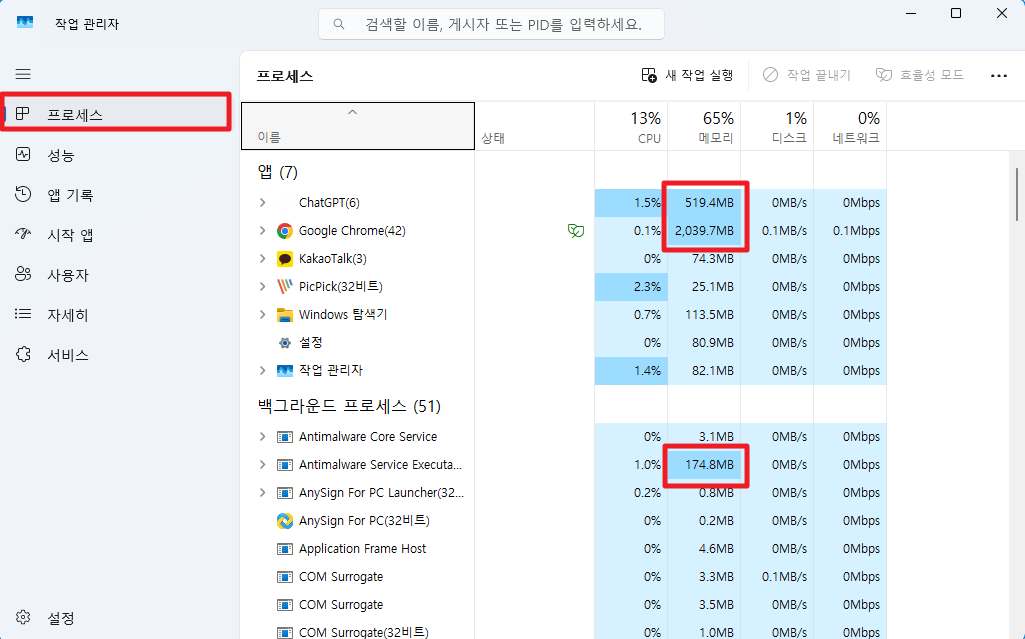This screenshot has width=1025, height=639.
Task: Go to 시작 앱 startup apps
Action: pyautogui.click(x=70, y=235)
